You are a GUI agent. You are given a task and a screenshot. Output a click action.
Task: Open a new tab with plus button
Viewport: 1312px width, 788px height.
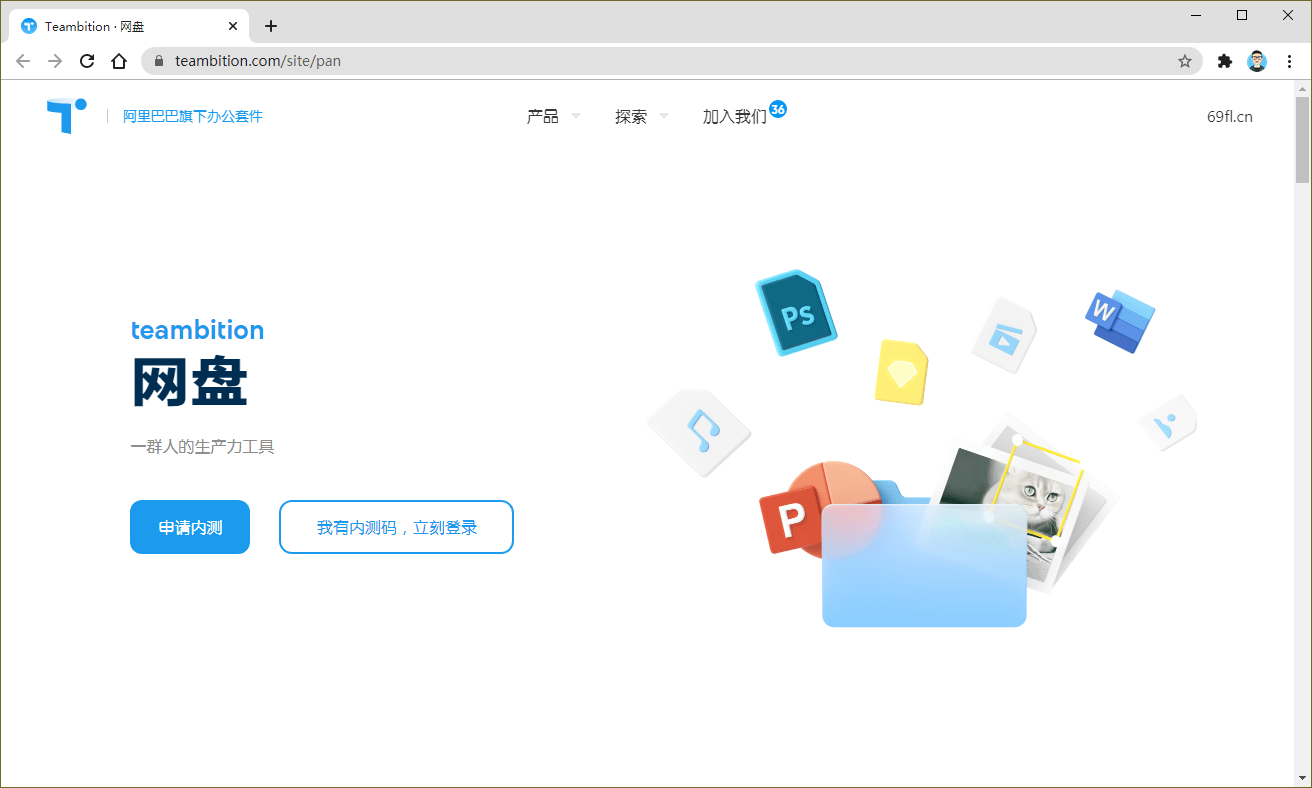pos(271,26)
